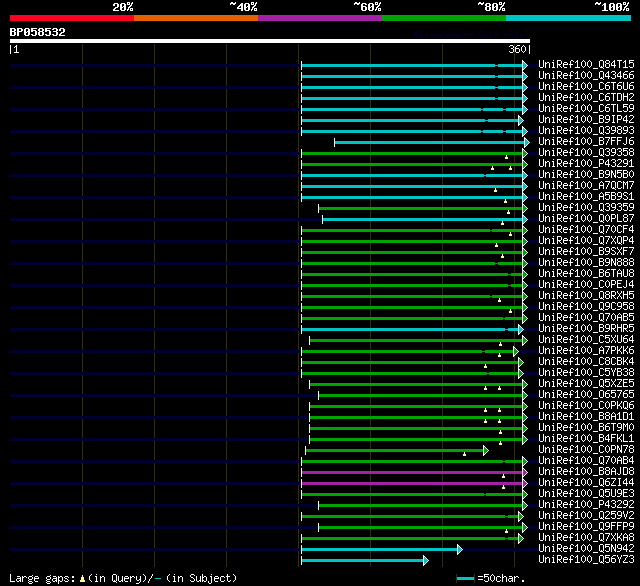The image size is (640, 586).
Task: Click the yellow gap icon in the legend
Action: pos(82,578)
